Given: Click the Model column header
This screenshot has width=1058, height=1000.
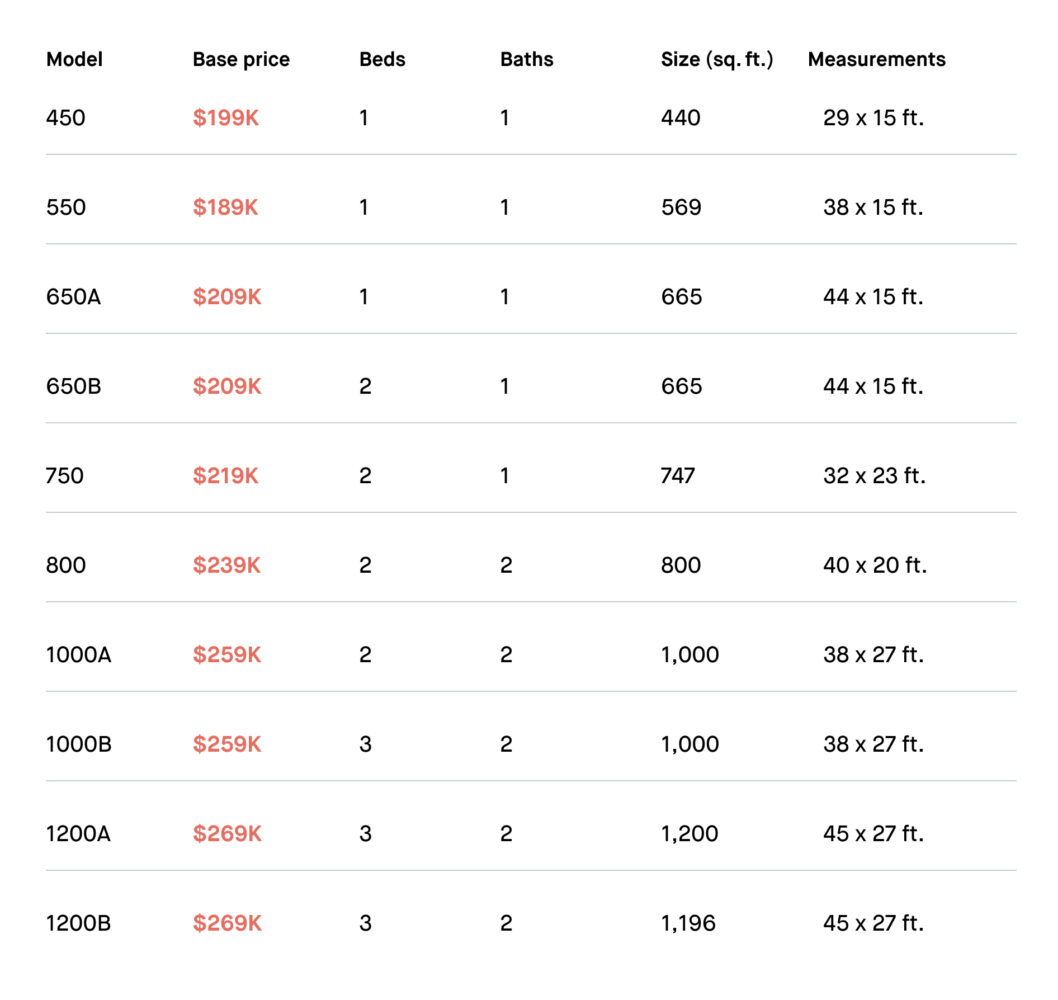Looking at the screenshot, I should click(74, 59).
